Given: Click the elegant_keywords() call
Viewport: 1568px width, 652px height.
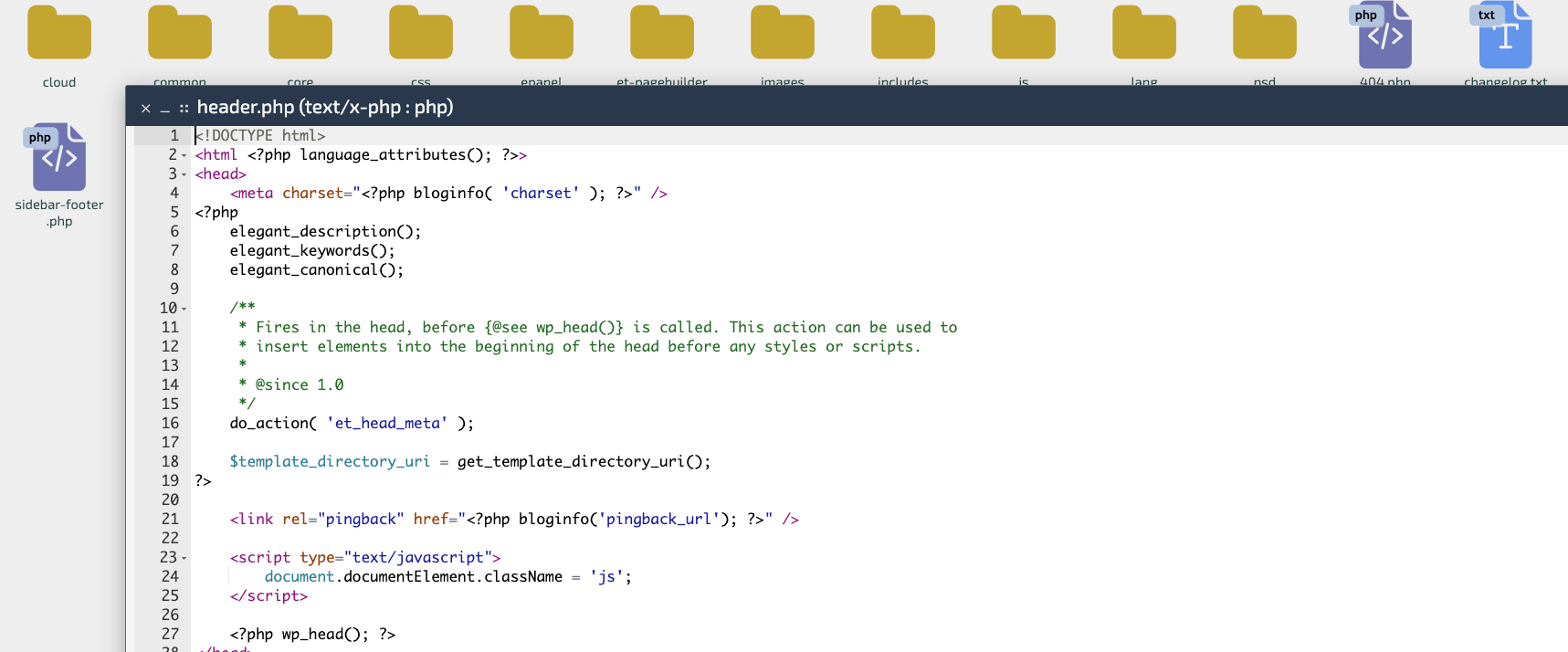Looking at the screenshot, I should (312, 251).
